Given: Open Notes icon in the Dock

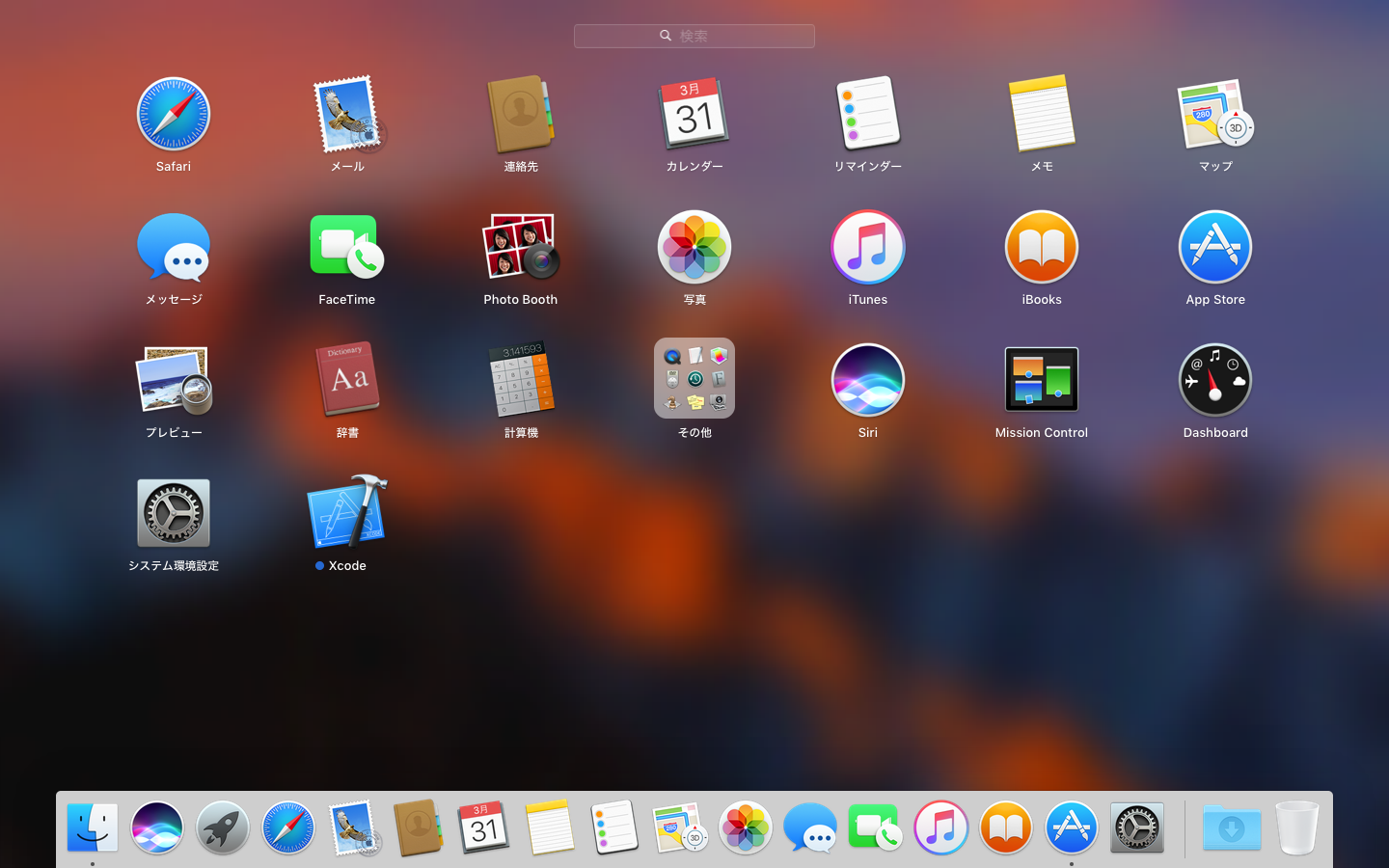Looking at the screenshot, I should point(550,827).
